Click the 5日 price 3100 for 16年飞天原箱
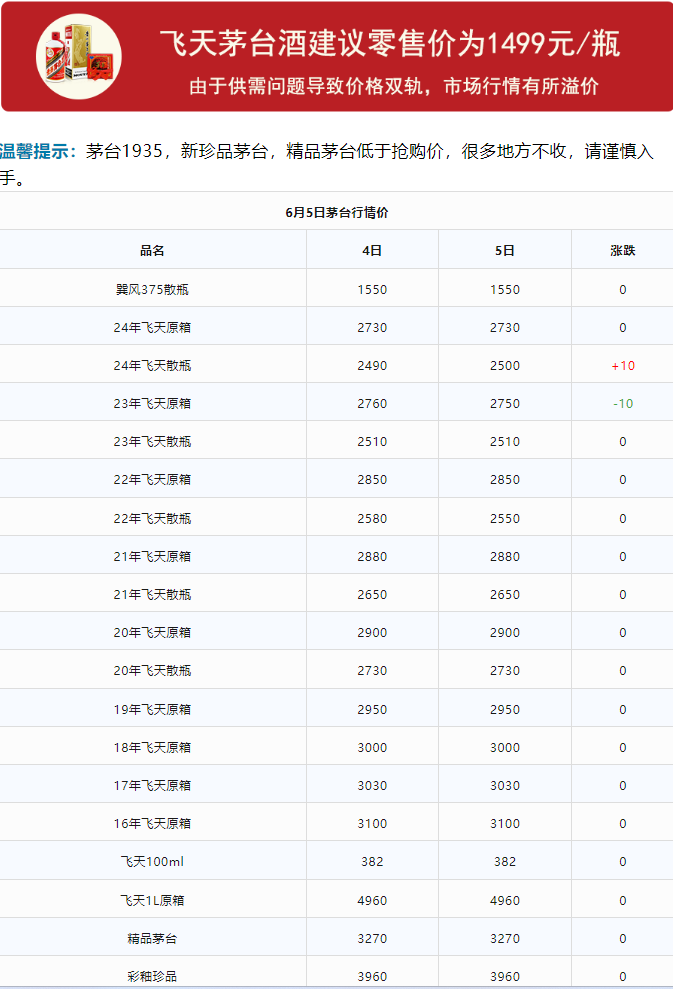Viewport: 673px width, 989px height. [505, 824]
